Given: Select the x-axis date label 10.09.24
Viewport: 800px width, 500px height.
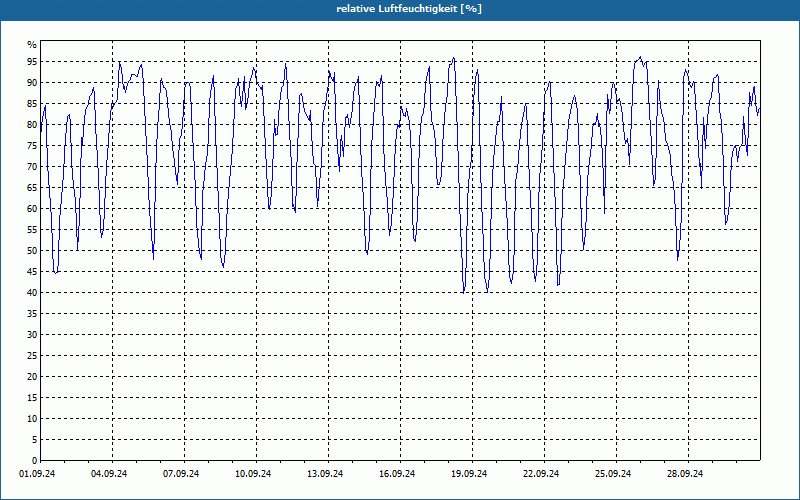Looking at the screenshot, I should [x=253, y=474].
